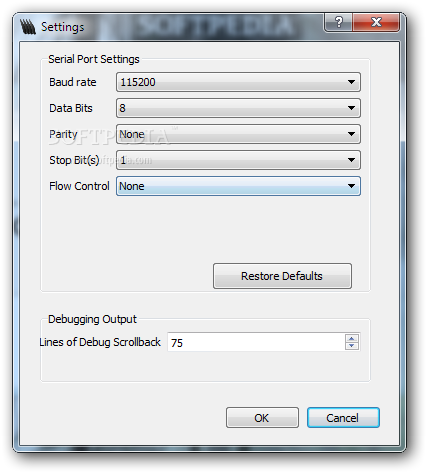Increase debug scrollback with up arrow

(x=352, y=338)
